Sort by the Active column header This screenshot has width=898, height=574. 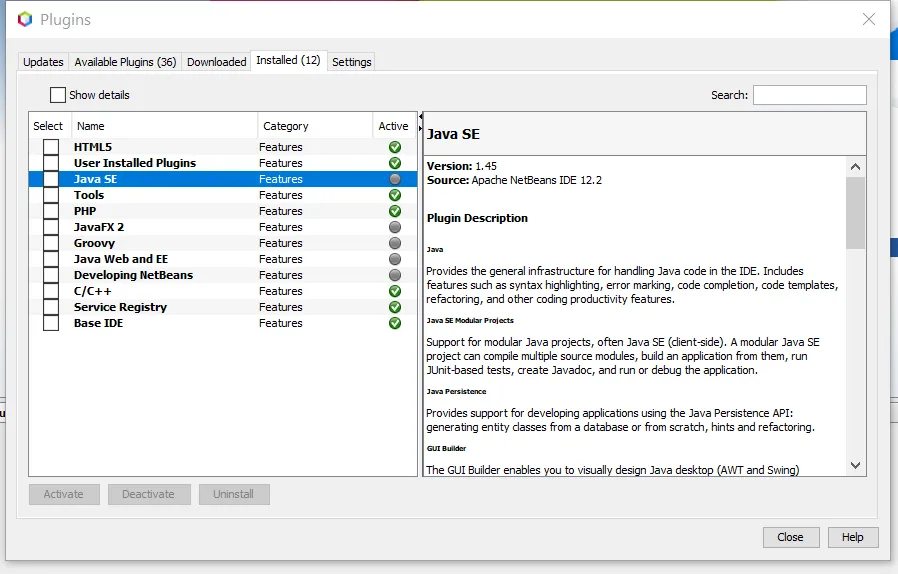pos(394,126)
